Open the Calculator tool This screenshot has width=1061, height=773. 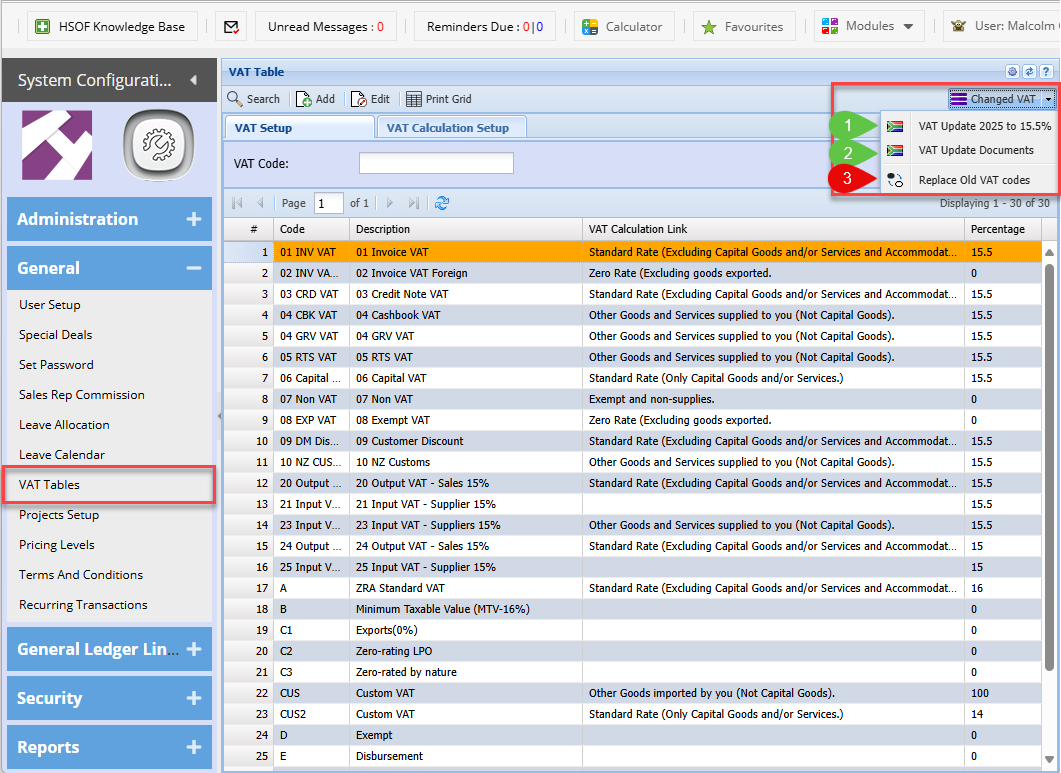[x=622, y=27]
